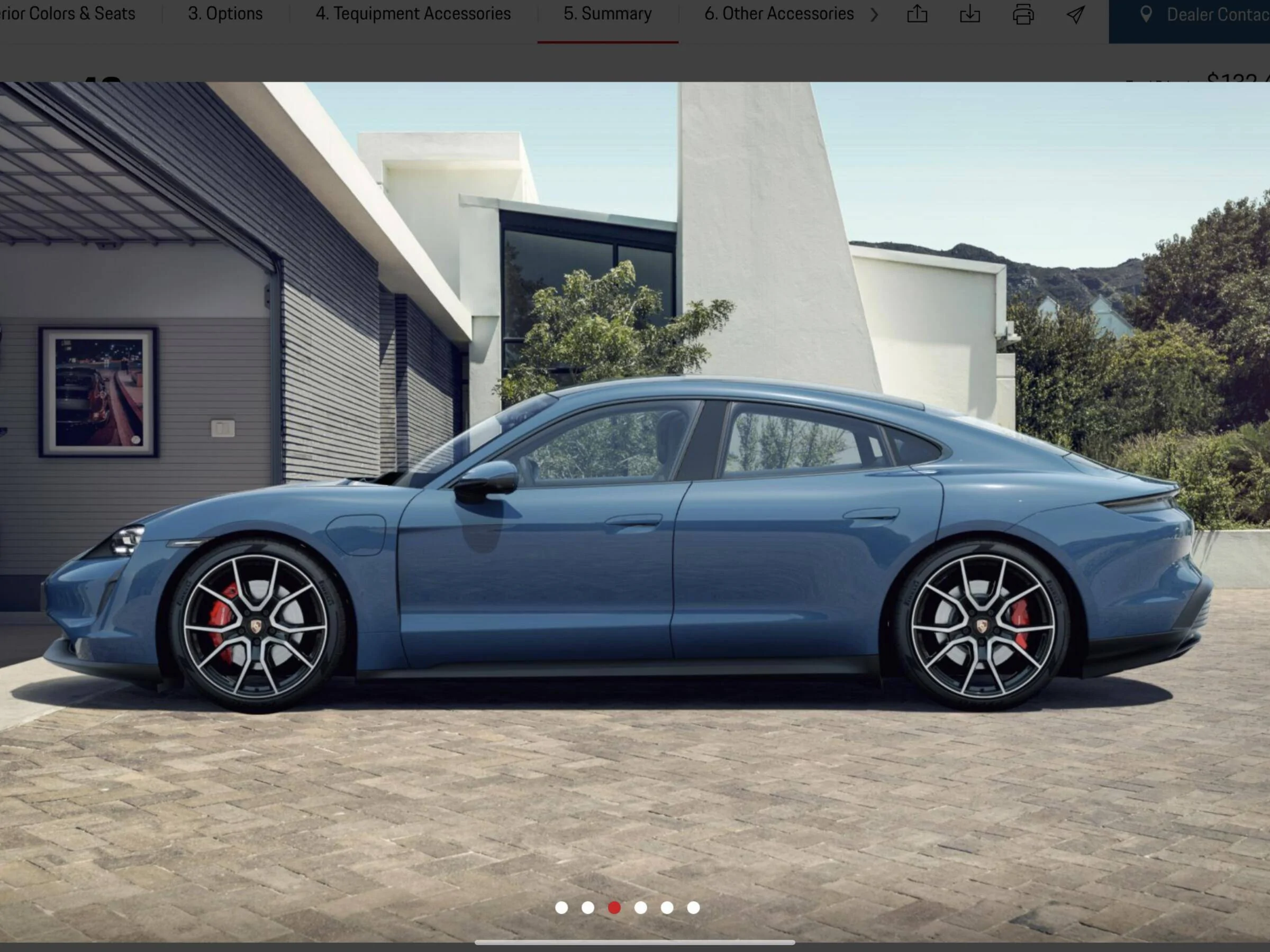Show the fifth gallery image dot
1270x952 pixels.
(667, 907)
